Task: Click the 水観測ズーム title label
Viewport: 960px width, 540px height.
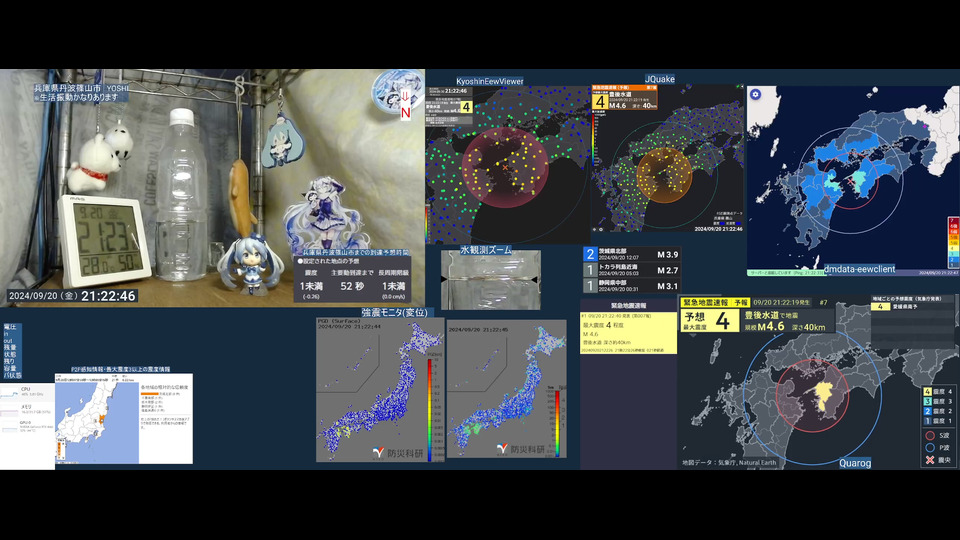Action: coord(486,250)
